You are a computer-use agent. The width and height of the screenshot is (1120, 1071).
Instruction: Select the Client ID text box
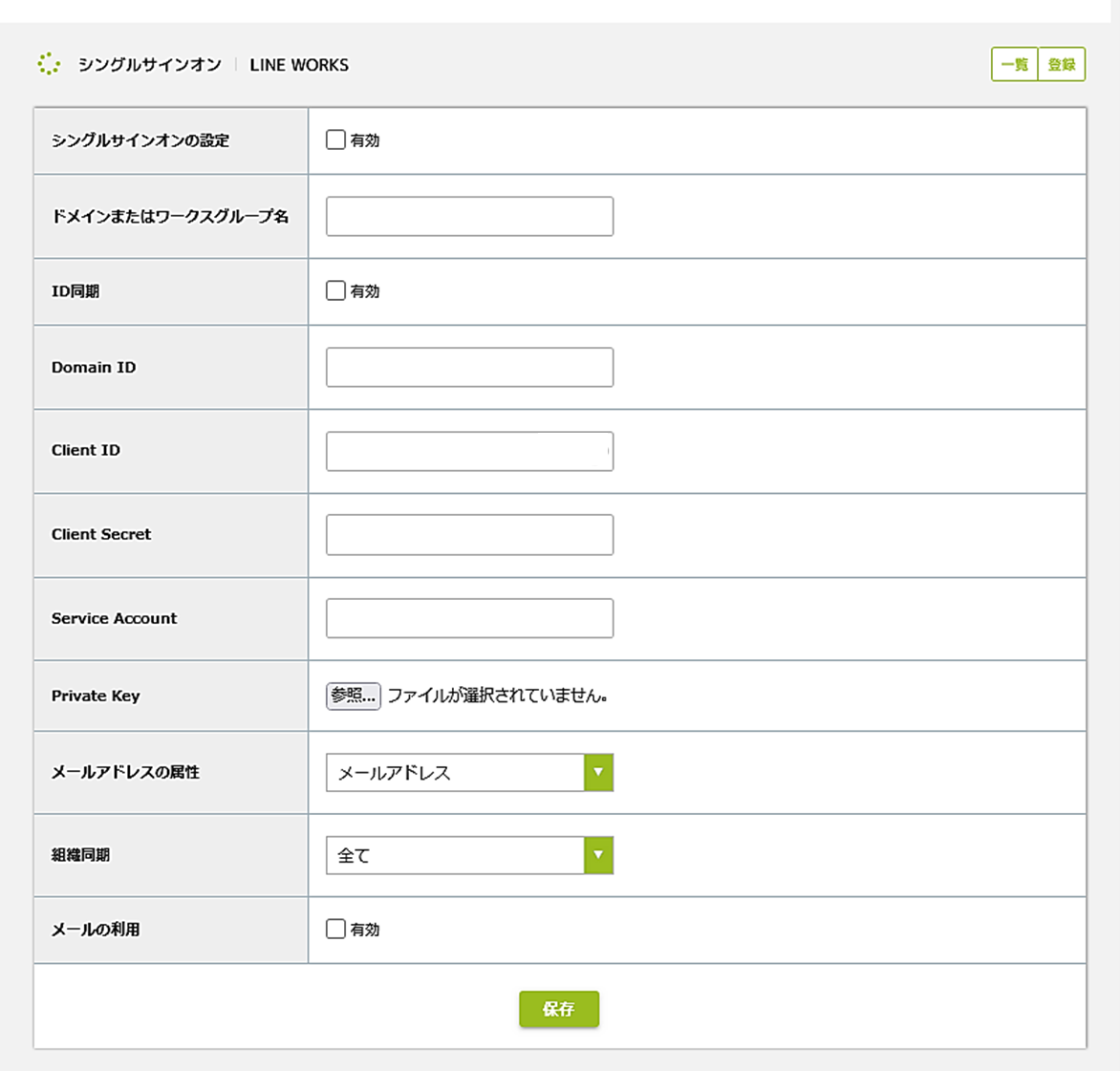point(469,451)
